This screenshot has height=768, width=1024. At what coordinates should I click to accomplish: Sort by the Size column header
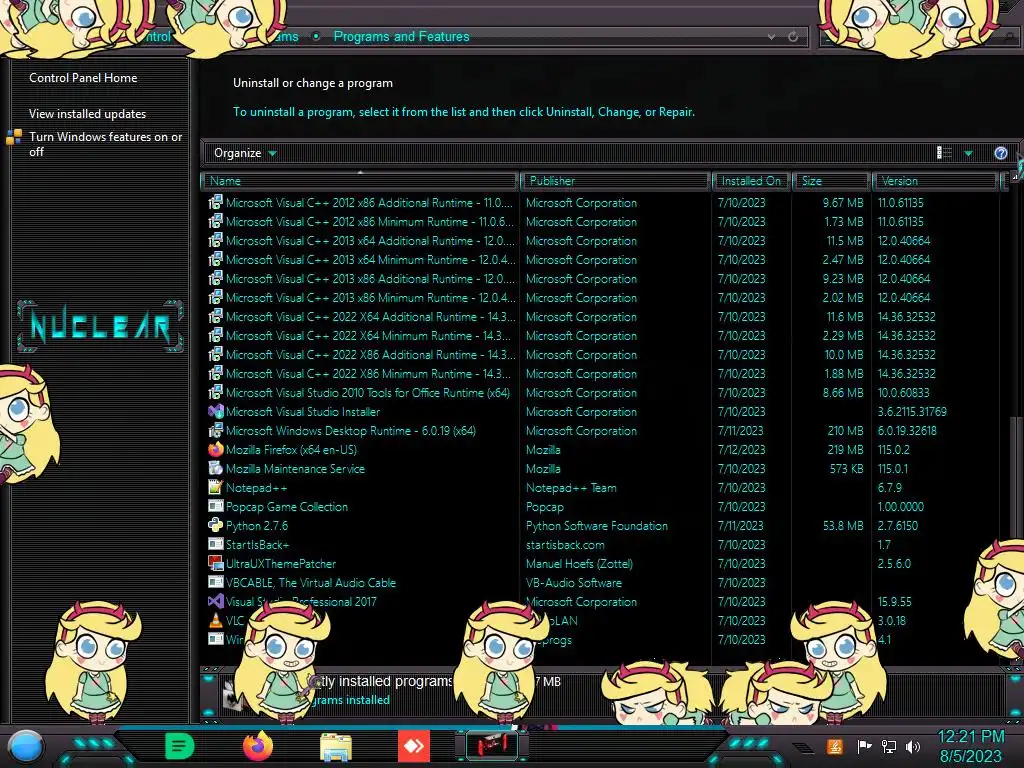coord(831,181)
